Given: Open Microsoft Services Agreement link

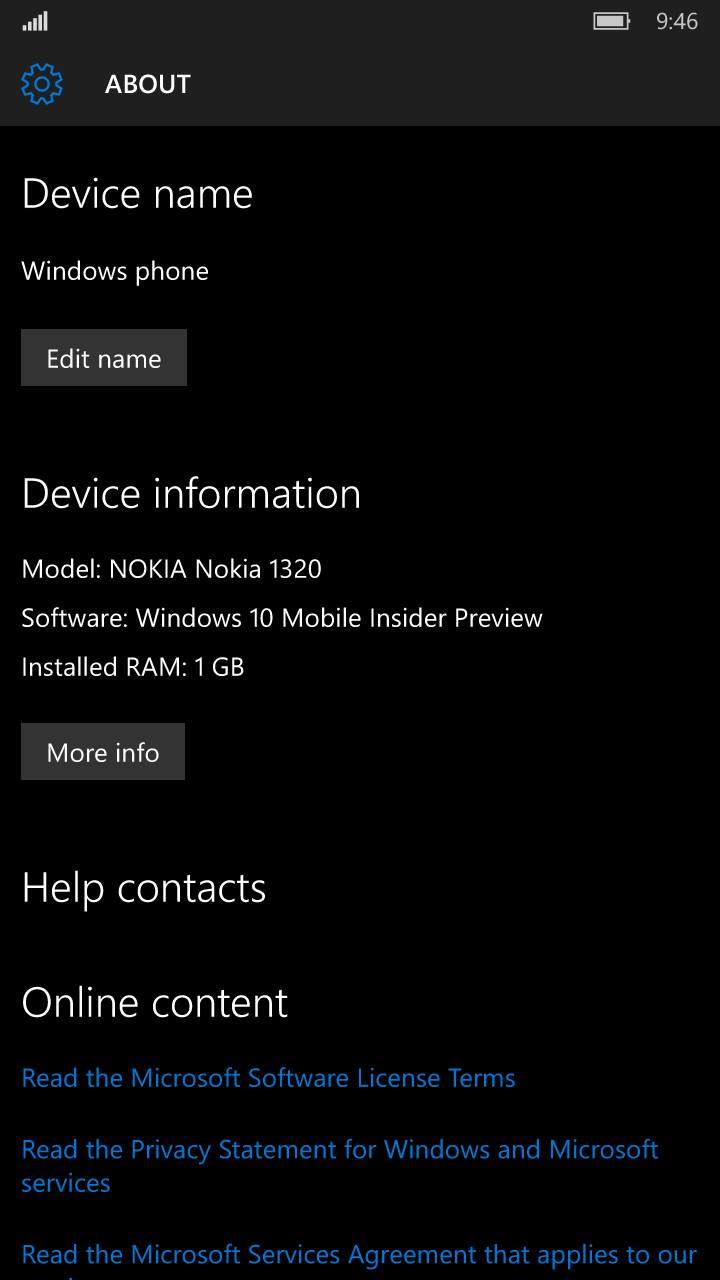Looking at the screenshot, I should click(x=359, y=1260).
